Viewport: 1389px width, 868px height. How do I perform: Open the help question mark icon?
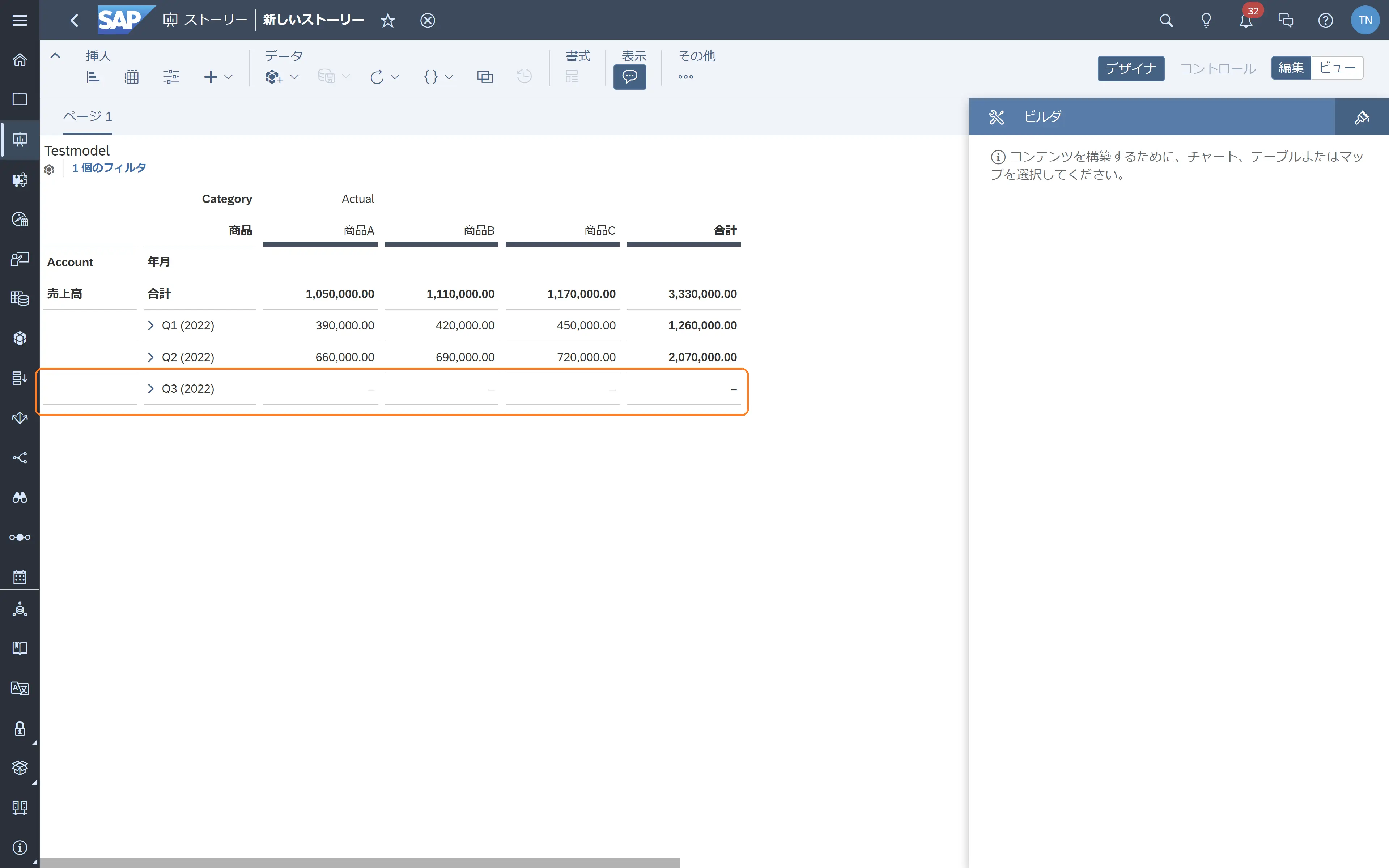[1325, 21]
